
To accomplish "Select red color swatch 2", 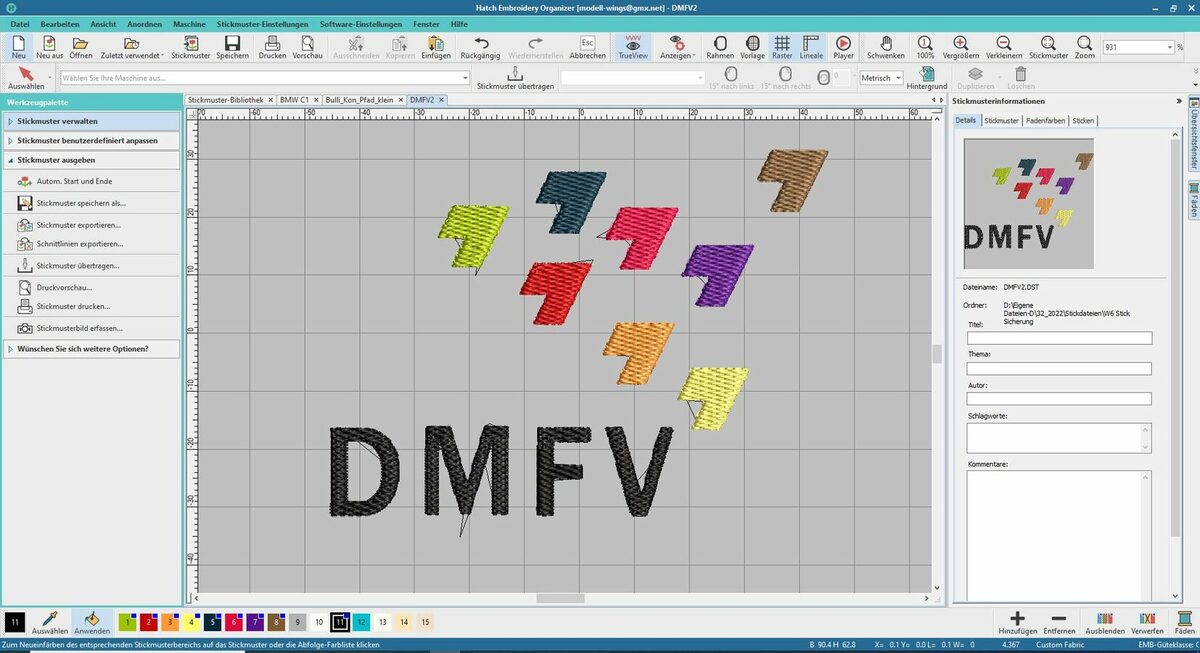I will (148, 622).
